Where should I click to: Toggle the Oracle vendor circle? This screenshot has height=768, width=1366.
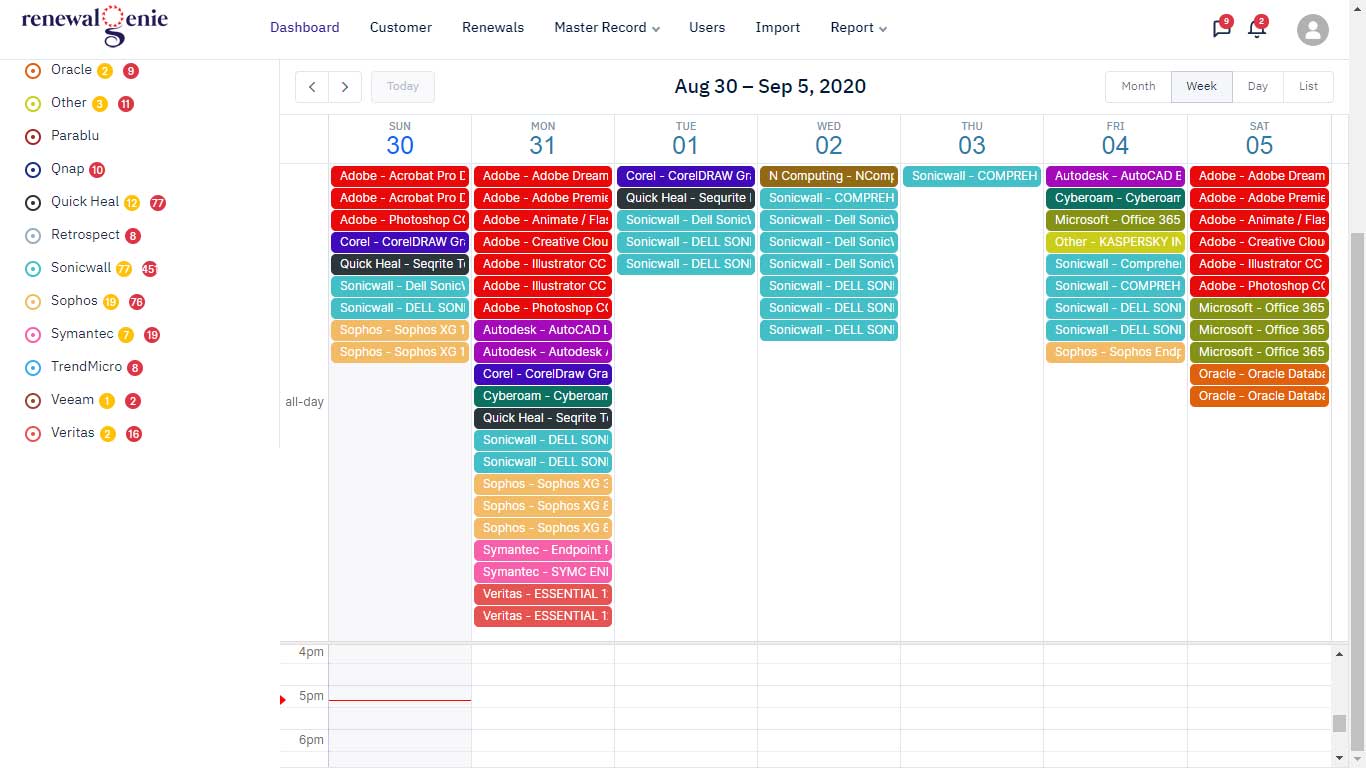tap(32, 70)
